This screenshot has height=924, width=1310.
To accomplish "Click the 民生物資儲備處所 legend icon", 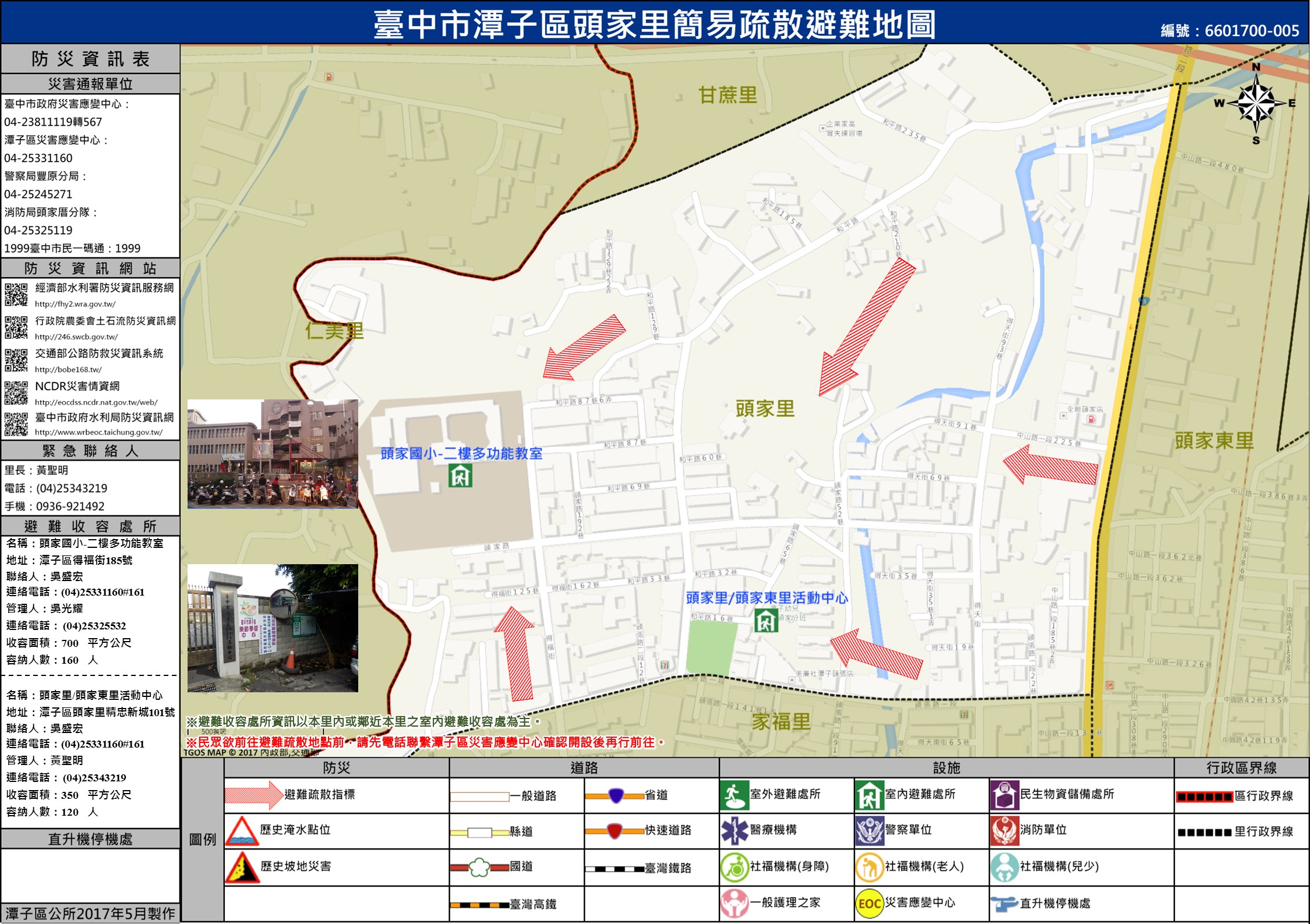I will point(1004,795).
